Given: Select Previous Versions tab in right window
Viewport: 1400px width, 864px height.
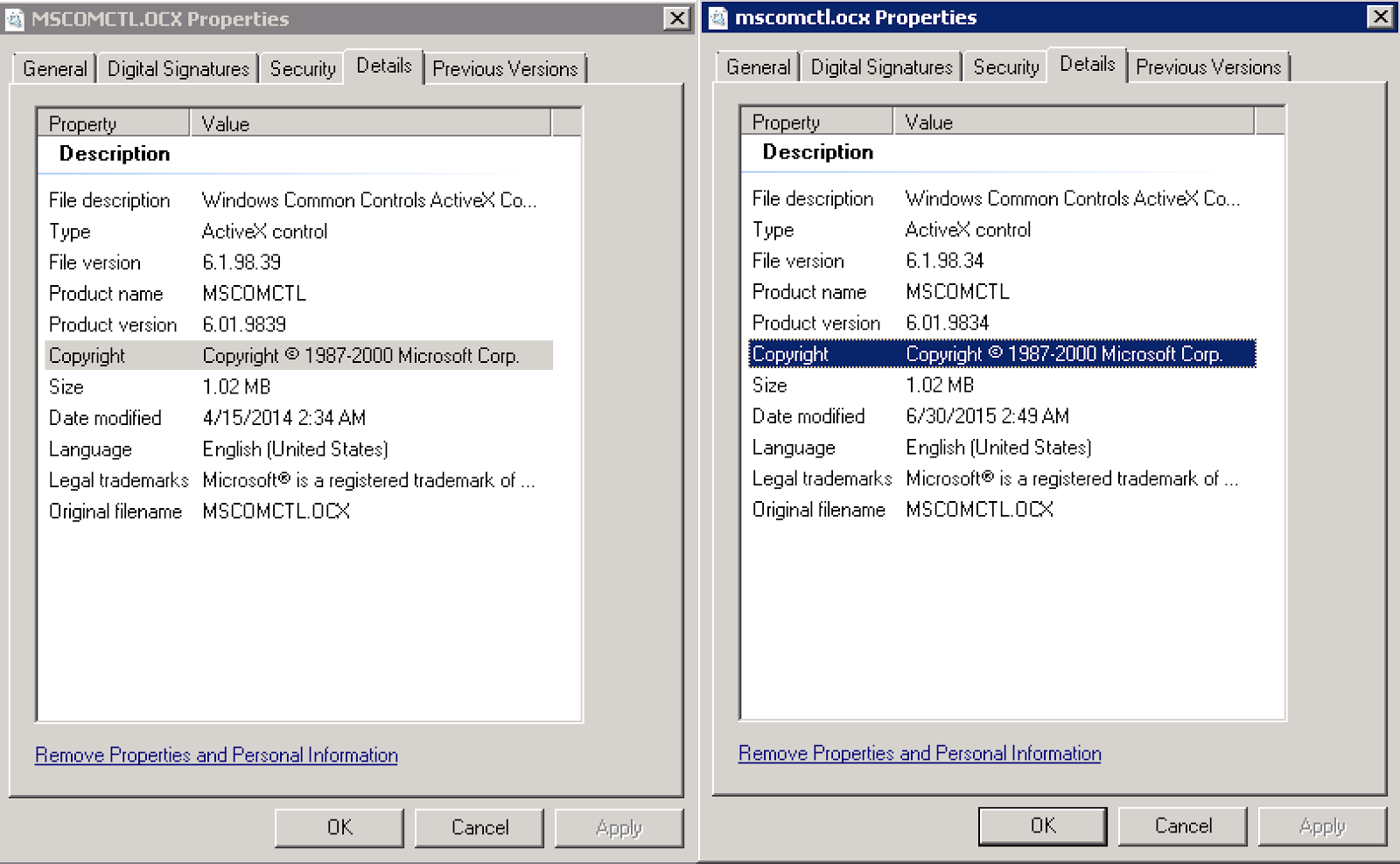Looking at the screenshot, I should tap(1208, 67).
